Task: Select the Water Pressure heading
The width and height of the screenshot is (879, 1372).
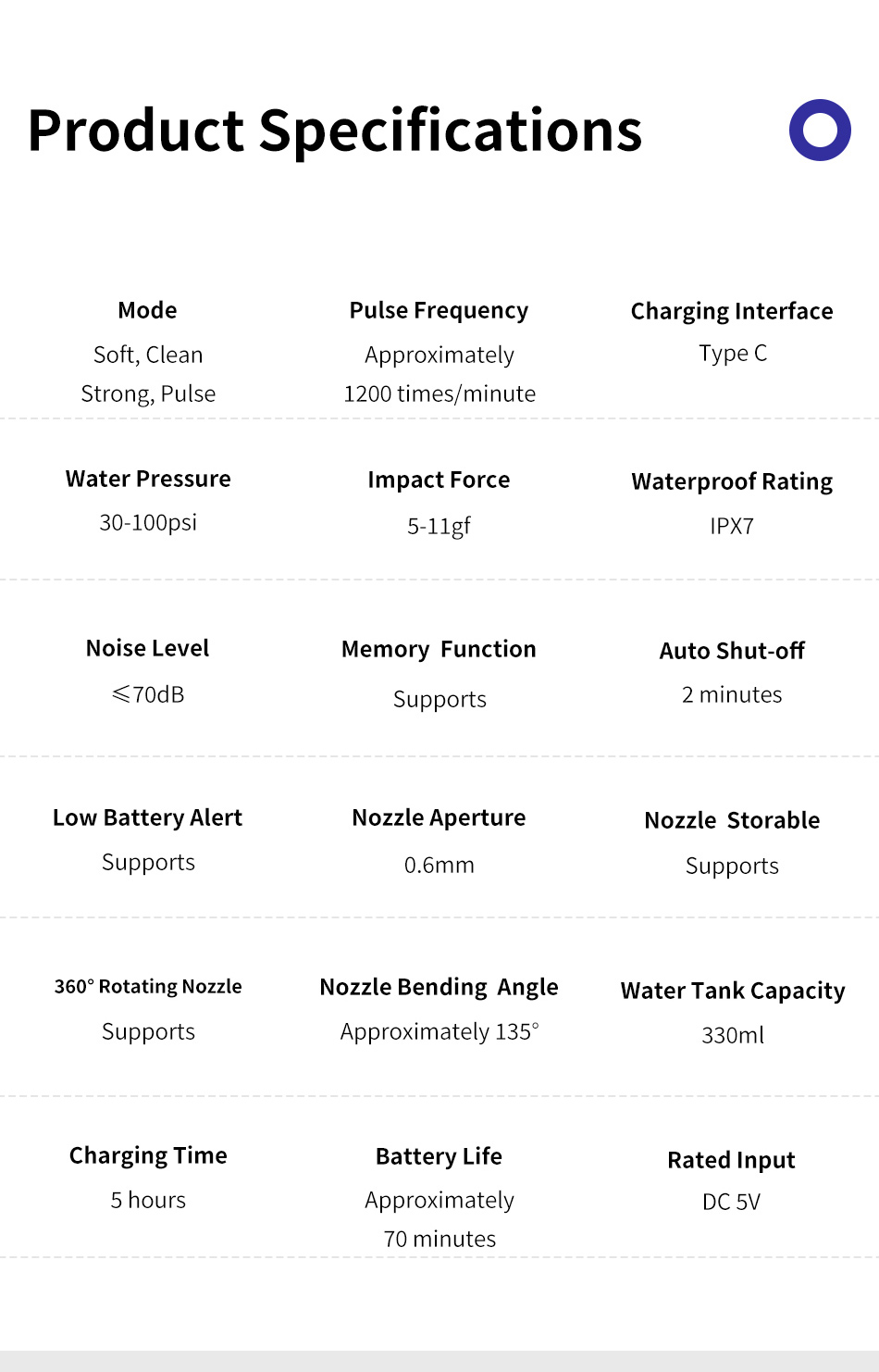Action: (148, 479)
